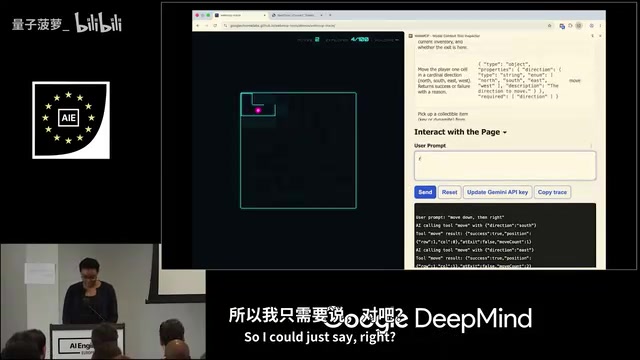The image size is (640, 360).
Task: Close the second browser tab
Action: (321, 15)
